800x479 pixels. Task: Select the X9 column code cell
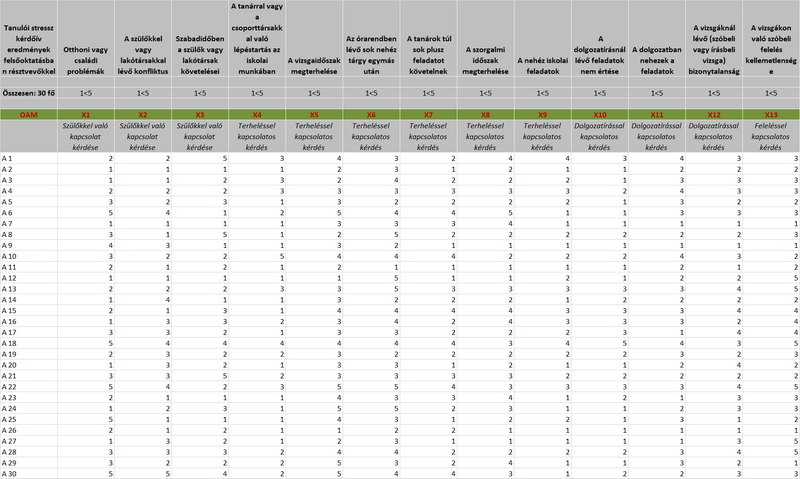pos(543,115)
